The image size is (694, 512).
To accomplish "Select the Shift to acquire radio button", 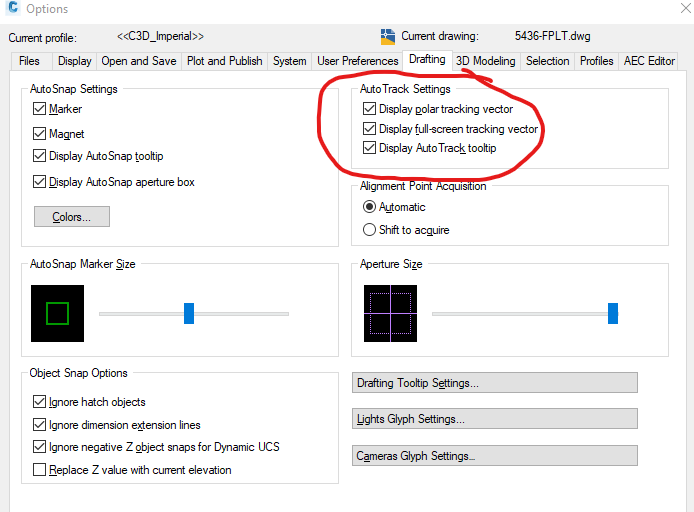I will [x=369, y=230].
